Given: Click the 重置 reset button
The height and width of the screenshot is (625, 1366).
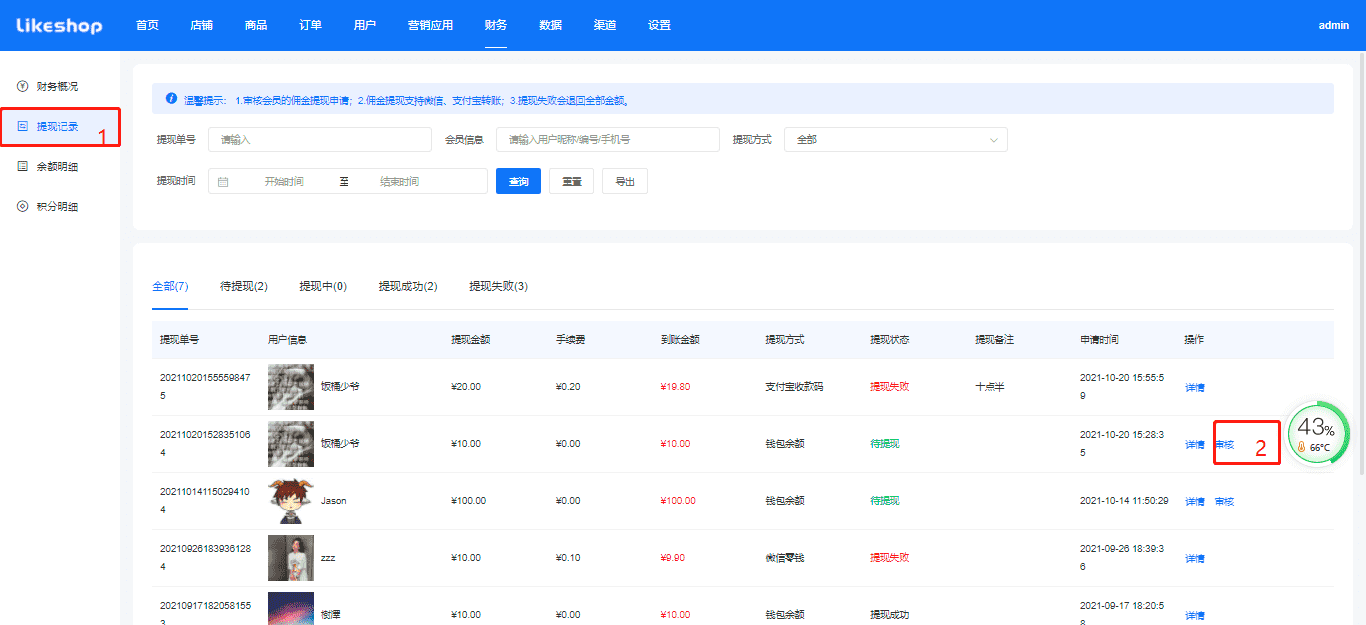Looking at the screenshot, I should [x=571, y=181].
